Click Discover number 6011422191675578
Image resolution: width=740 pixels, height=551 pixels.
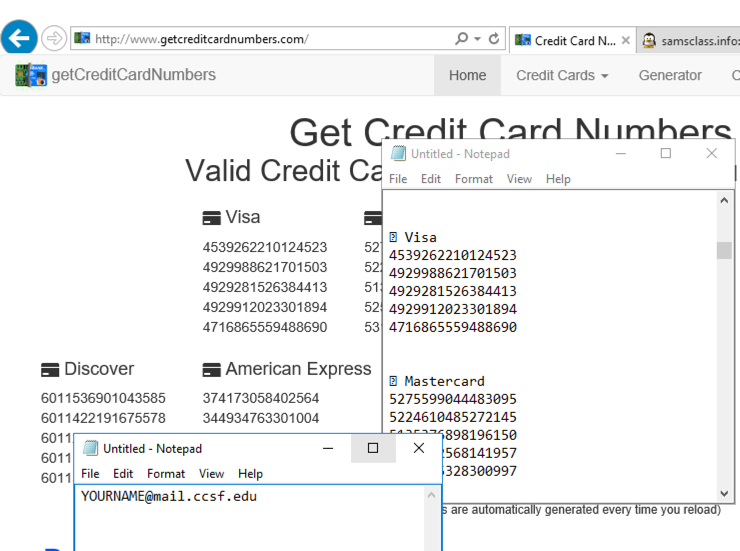[103, 418]
